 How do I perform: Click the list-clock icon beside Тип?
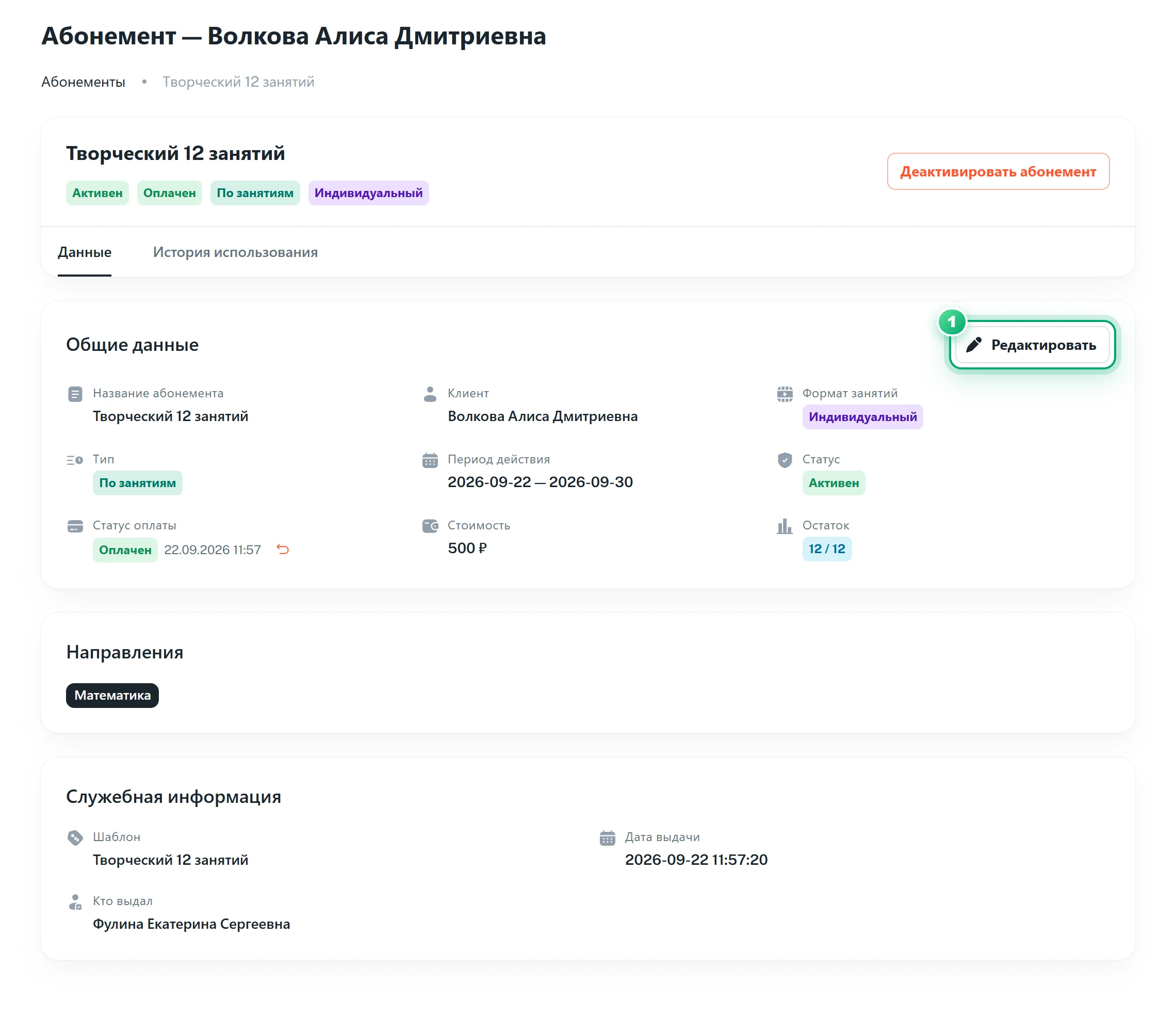(75, 460)
